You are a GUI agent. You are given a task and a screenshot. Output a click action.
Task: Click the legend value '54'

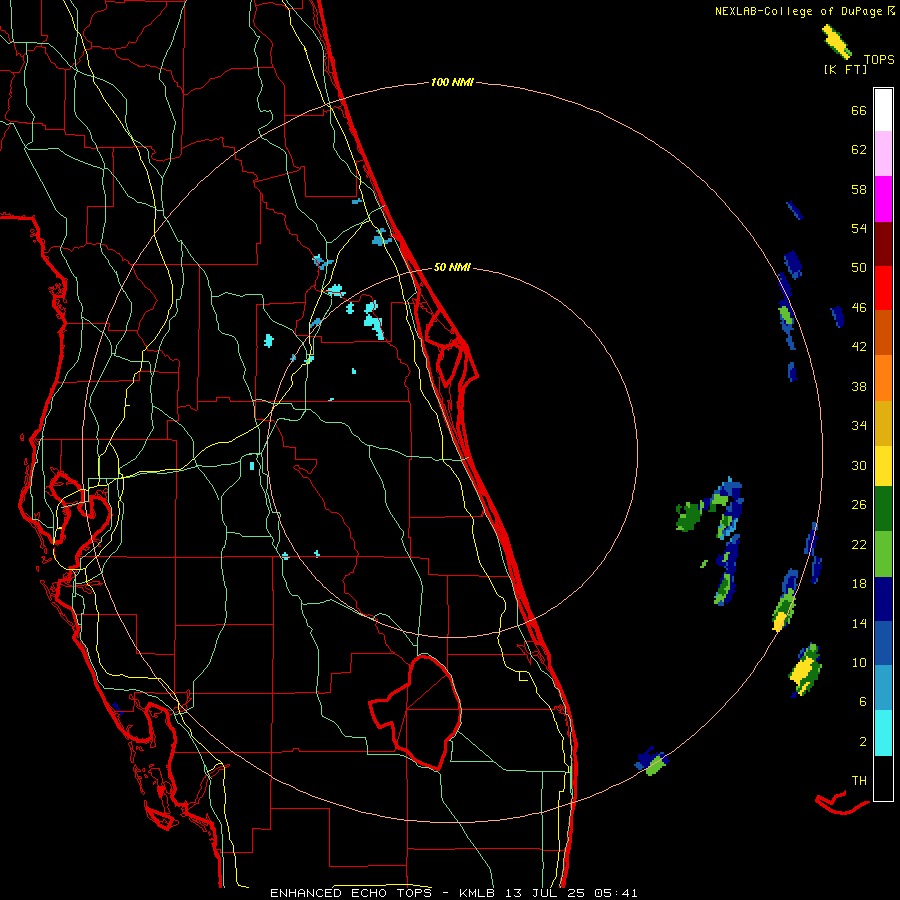[859, 228]
